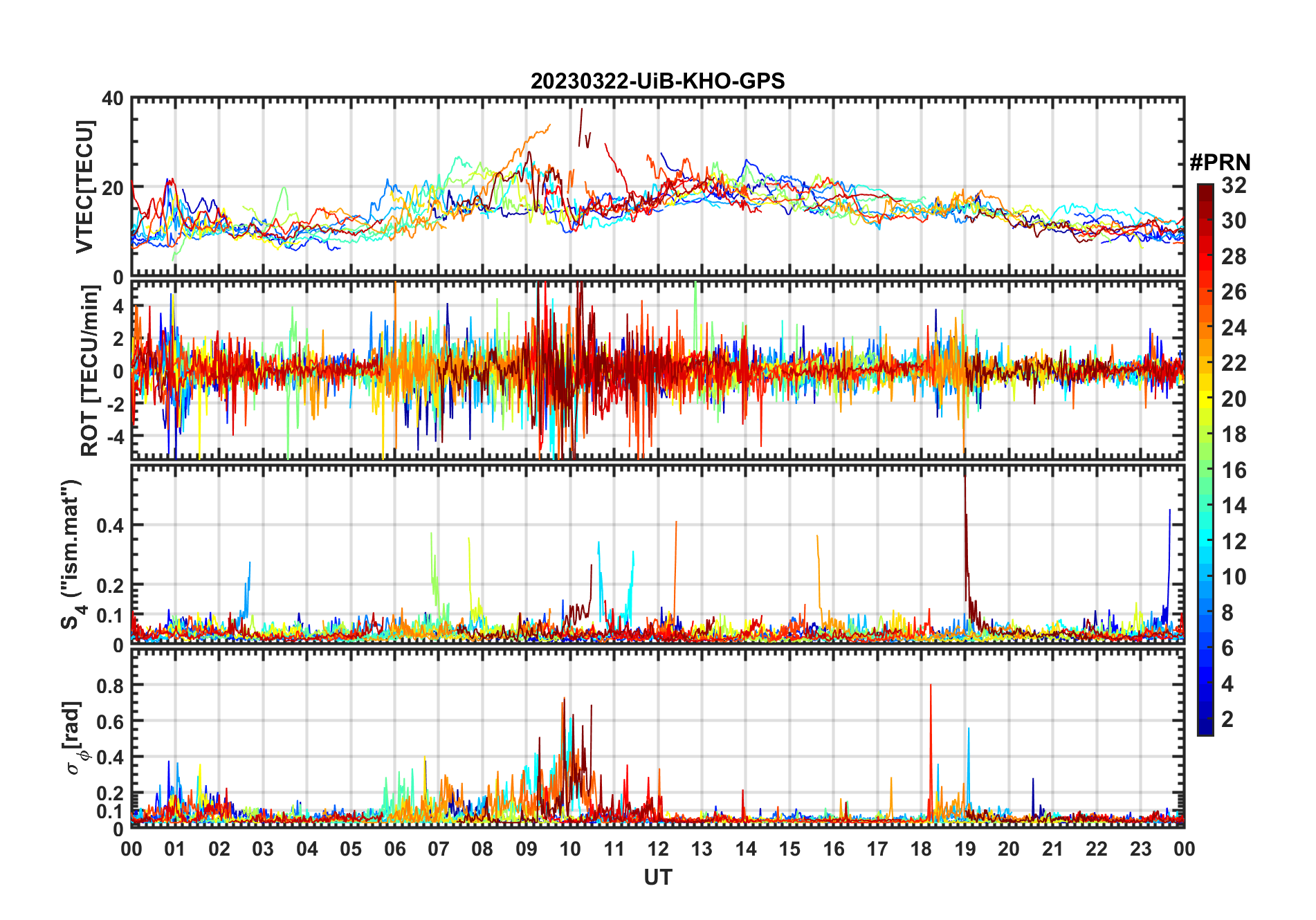
Task: Click colorbar tick label 24
Action: 1234,328
